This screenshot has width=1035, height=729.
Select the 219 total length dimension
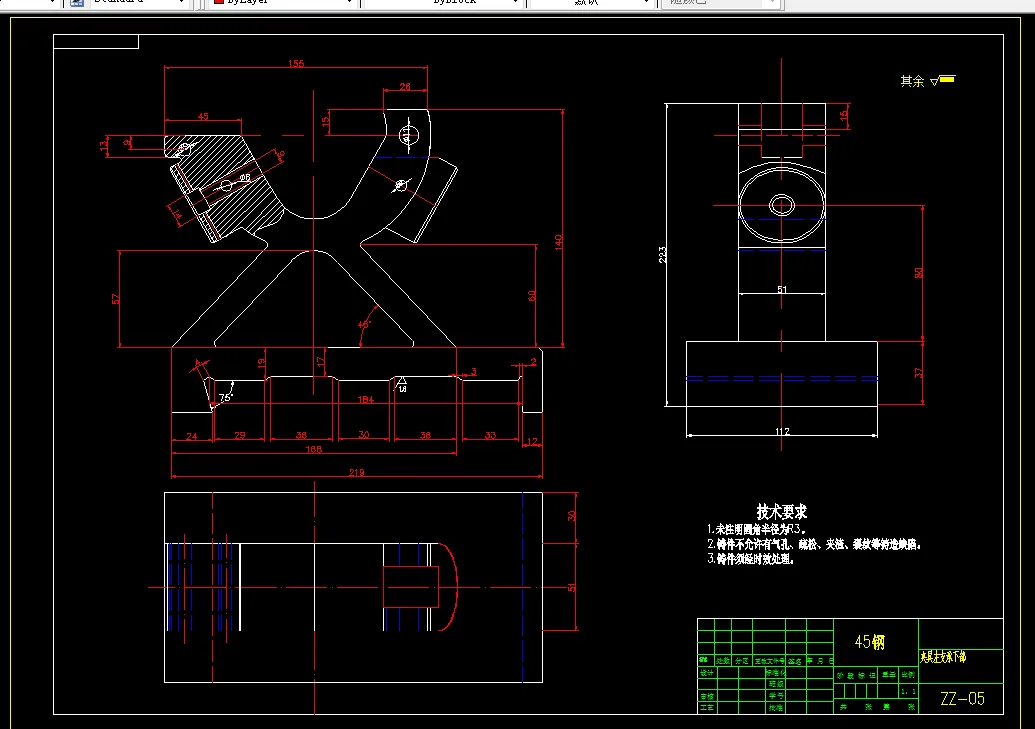[x=356, y=472]
